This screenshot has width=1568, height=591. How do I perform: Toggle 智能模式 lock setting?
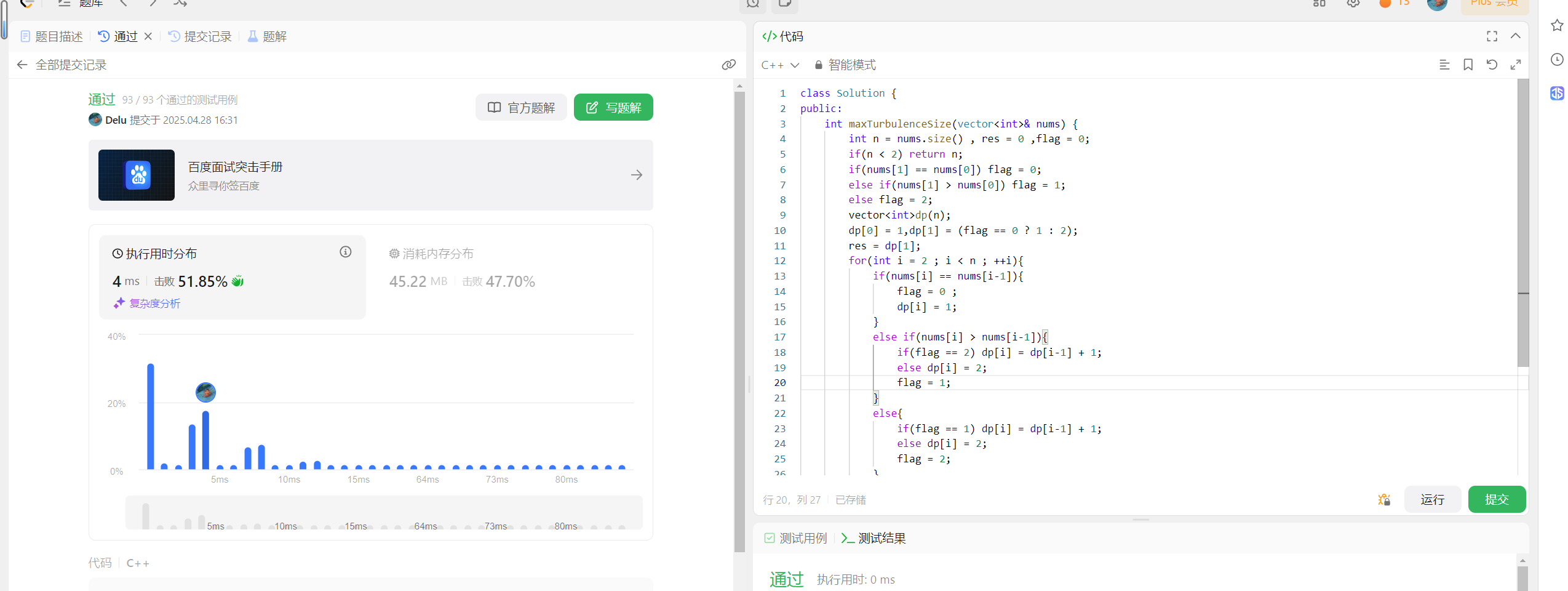845,65
